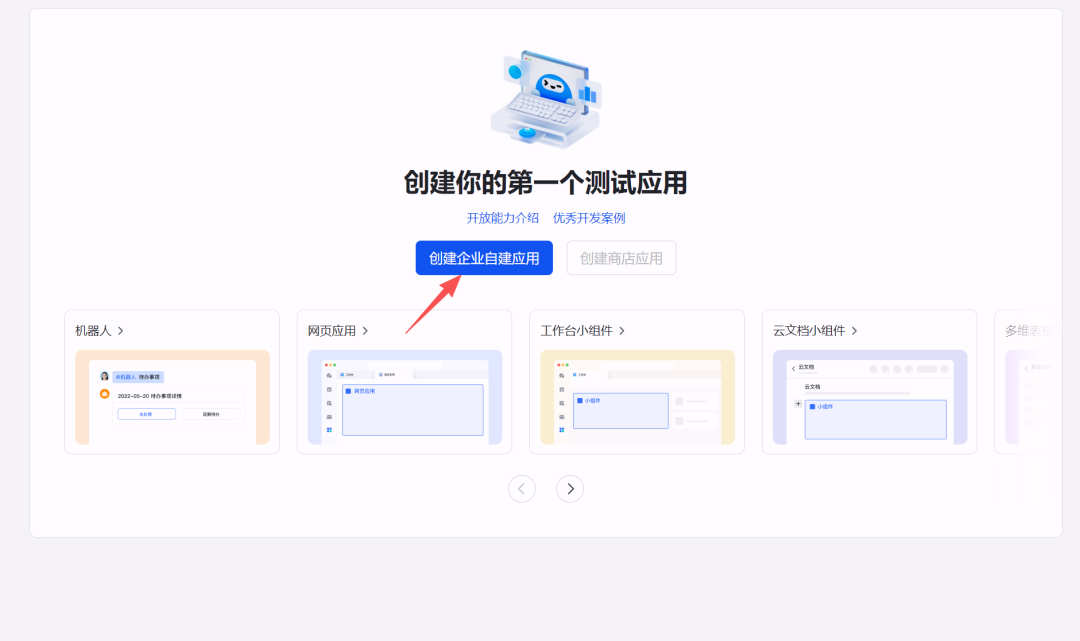This screenshot has width=1080, height=641.
Task: Click the back arrow in 云文档 preview
Action: point(794,369)
